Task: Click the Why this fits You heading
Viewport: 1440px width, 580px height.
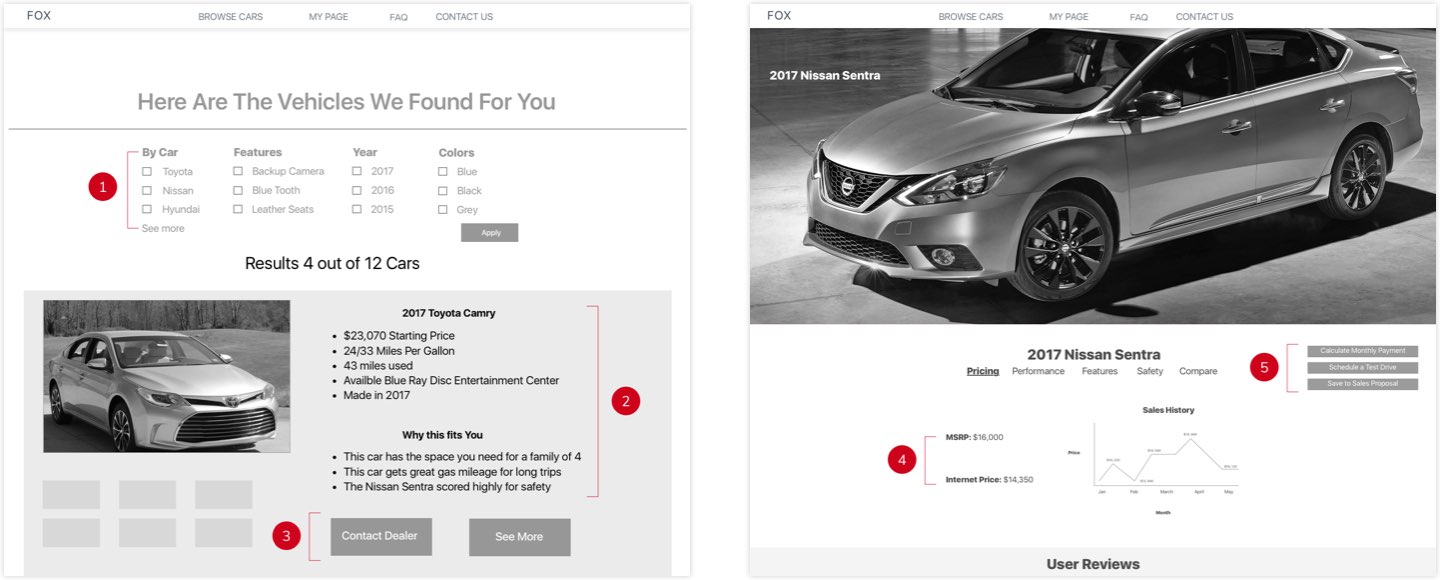Action: click(x=442, y=435)
